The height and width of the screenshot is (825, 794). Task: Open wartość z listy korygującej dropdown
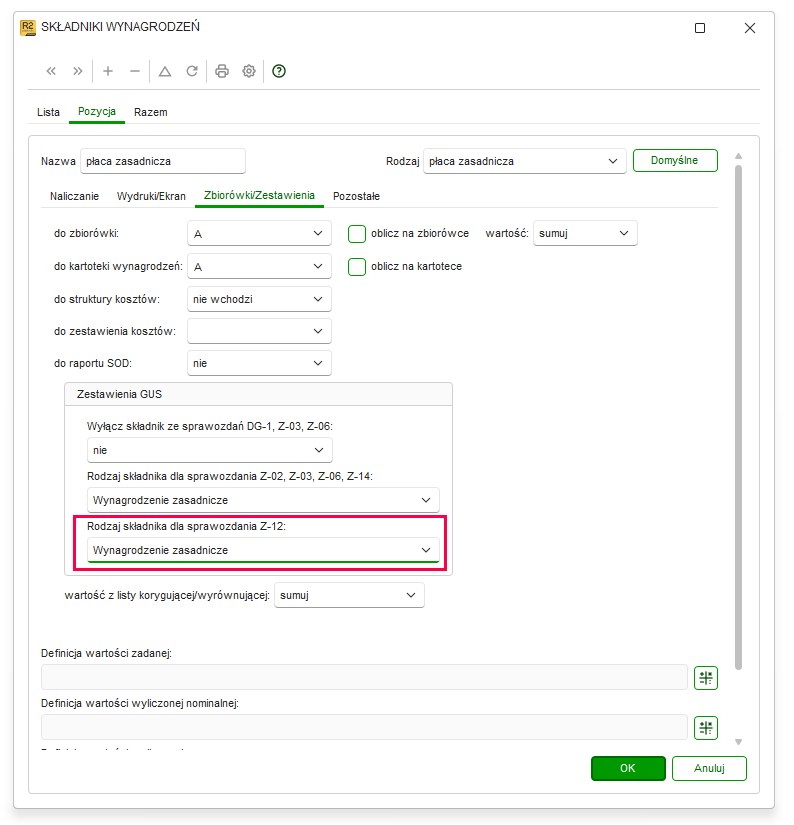point(349,595)
